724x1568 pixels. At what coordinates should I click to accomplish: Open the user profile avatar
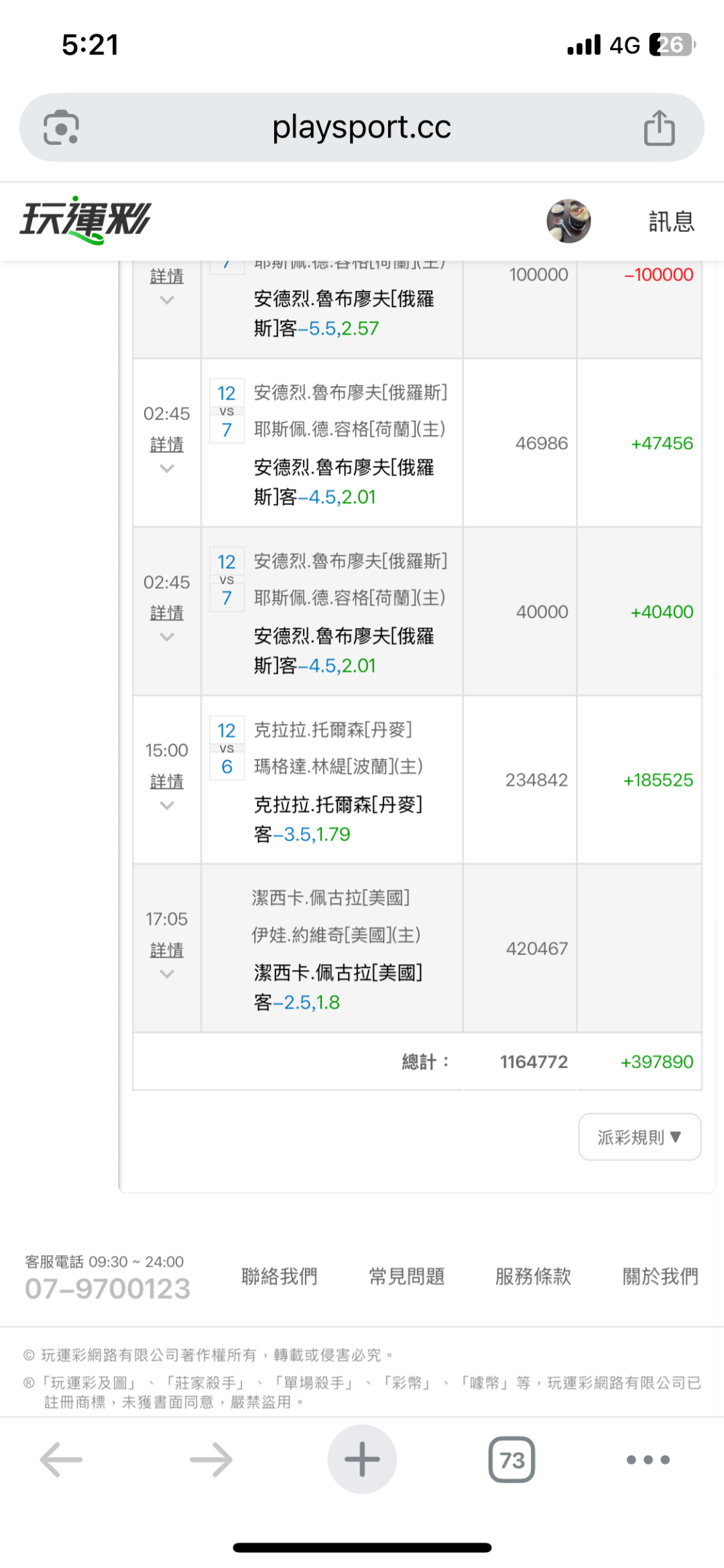568,221
